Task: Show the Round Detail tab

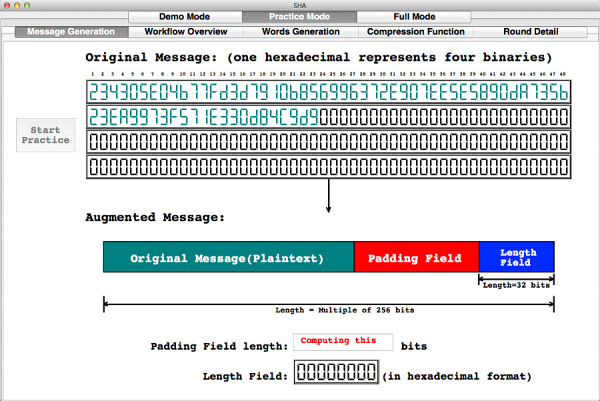Action: tap(530, 31)
